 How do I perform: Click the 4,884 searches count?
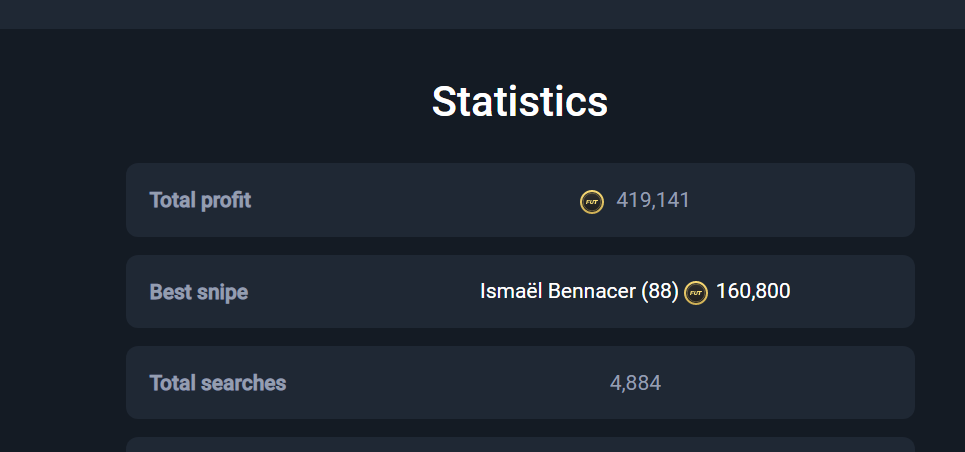635,383
